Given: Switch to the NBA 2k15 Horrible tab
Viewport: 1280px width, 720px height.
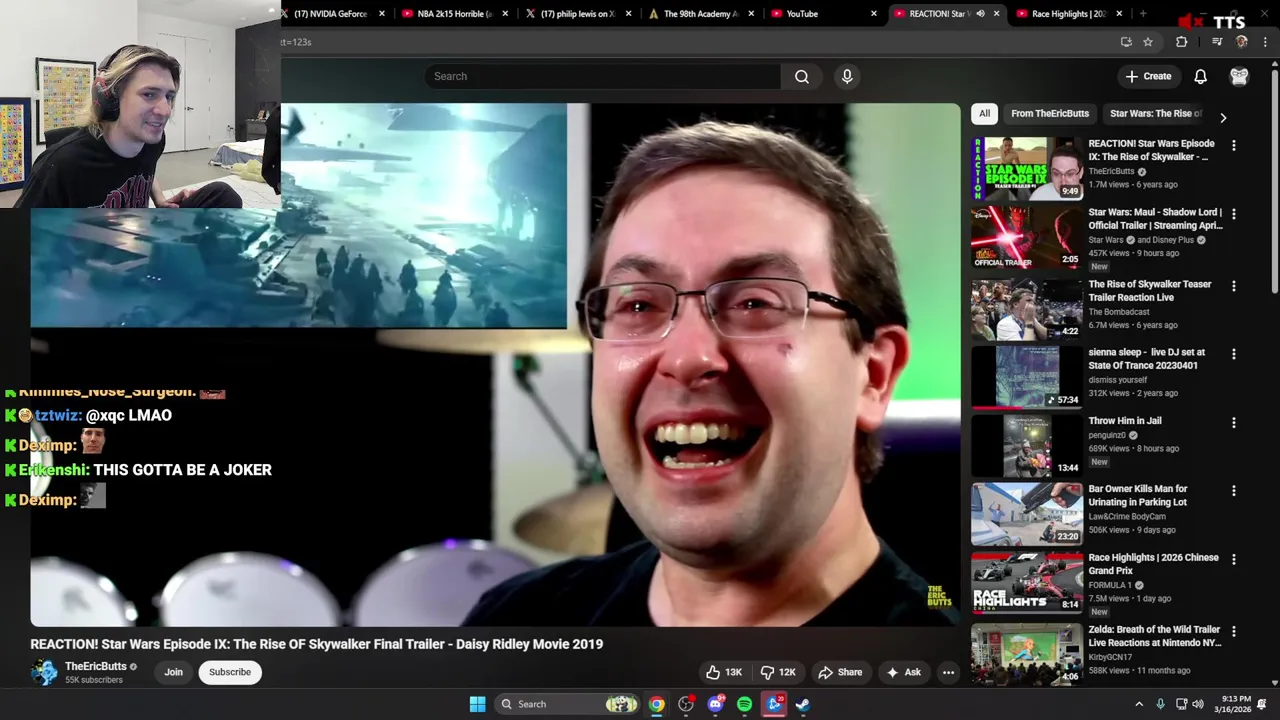Looking at the screenshot, I should (x=455, y=14).
